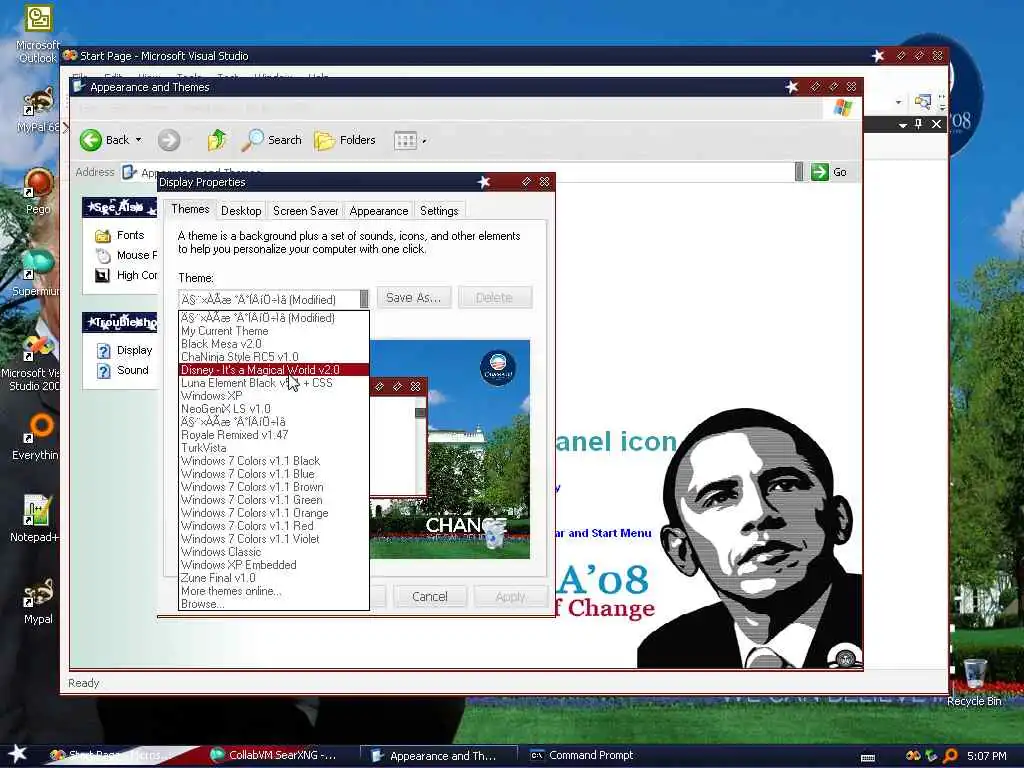
Task: Open Sound troubleshooter link
Action: point(123,370)
